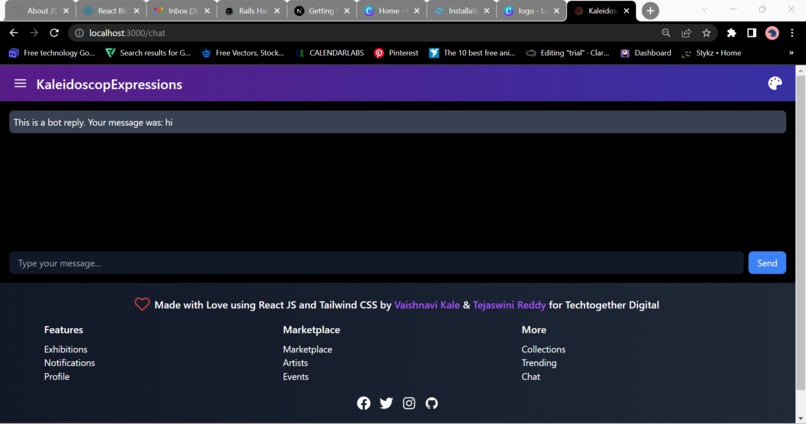Bookmark this page with star icon
Viewport: 806px width, 424px height.
tap(706, 33)
